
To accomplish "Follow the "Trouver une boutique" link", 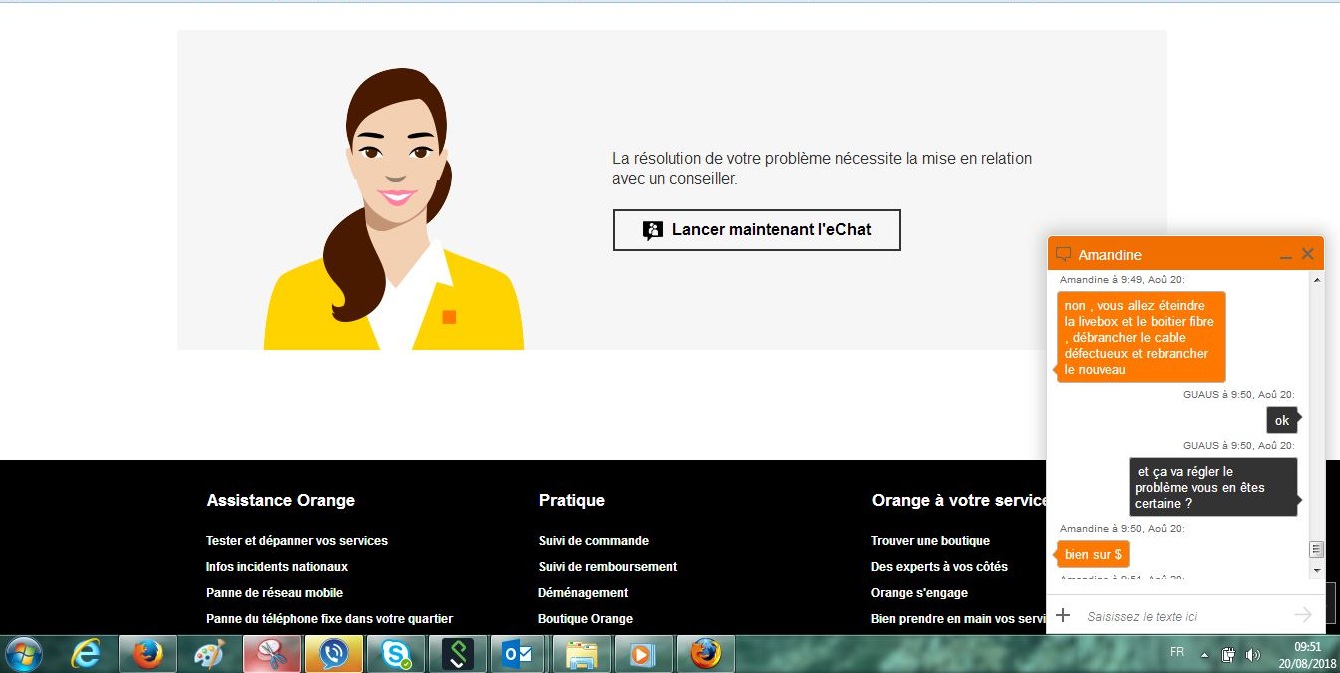I will 930,541.
